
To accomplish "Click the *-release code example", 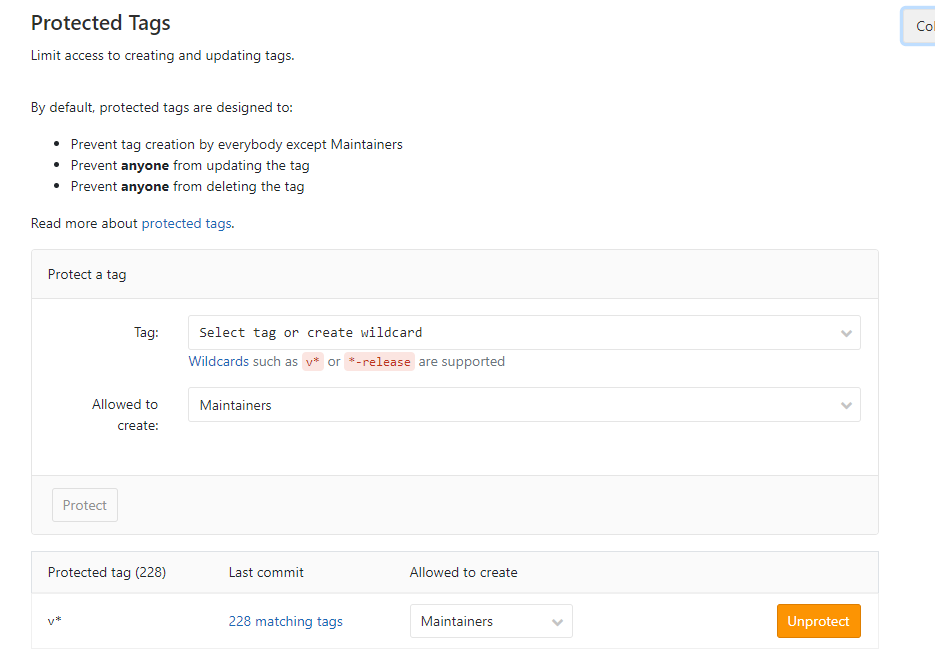I will (x=379, y=362).
